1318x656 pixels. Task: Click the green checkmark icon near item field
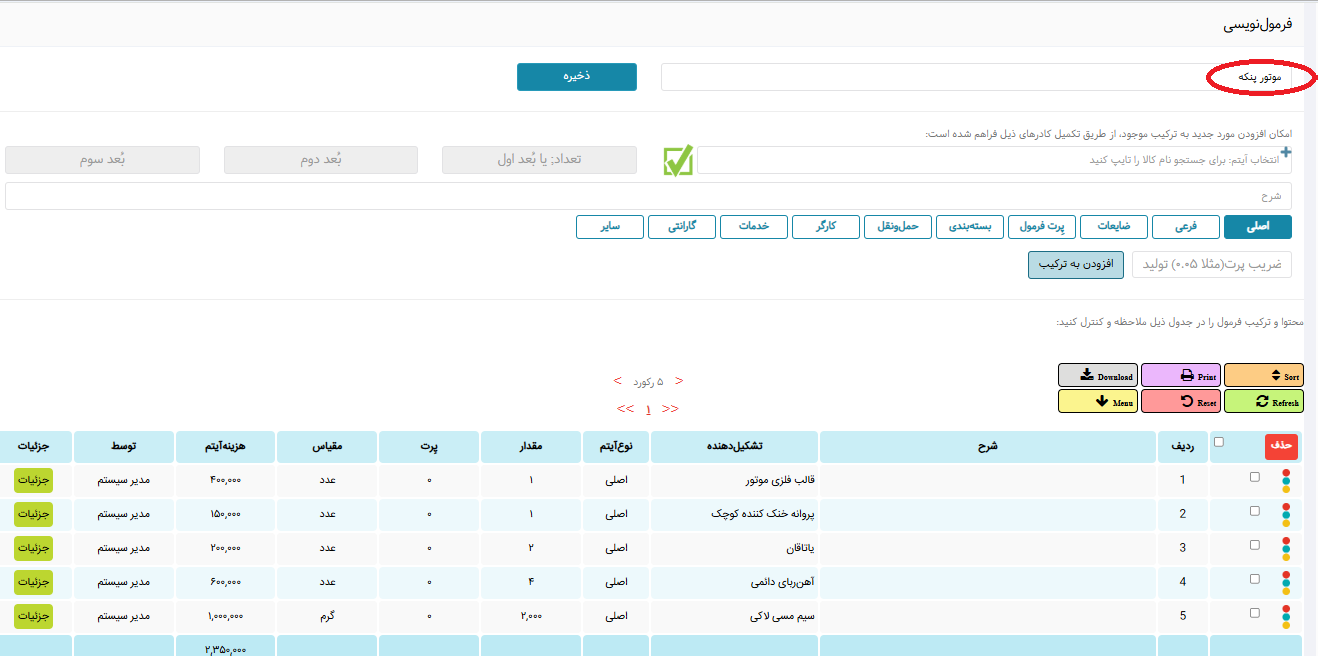(678, 161)
